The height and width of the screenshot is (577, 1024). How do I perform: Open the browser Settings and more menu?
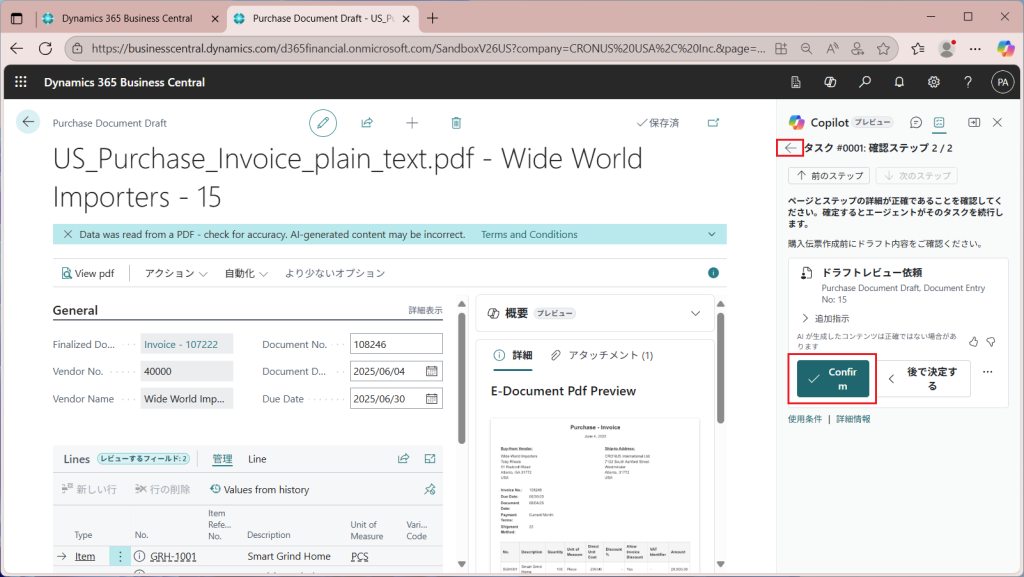pos(975,48)
